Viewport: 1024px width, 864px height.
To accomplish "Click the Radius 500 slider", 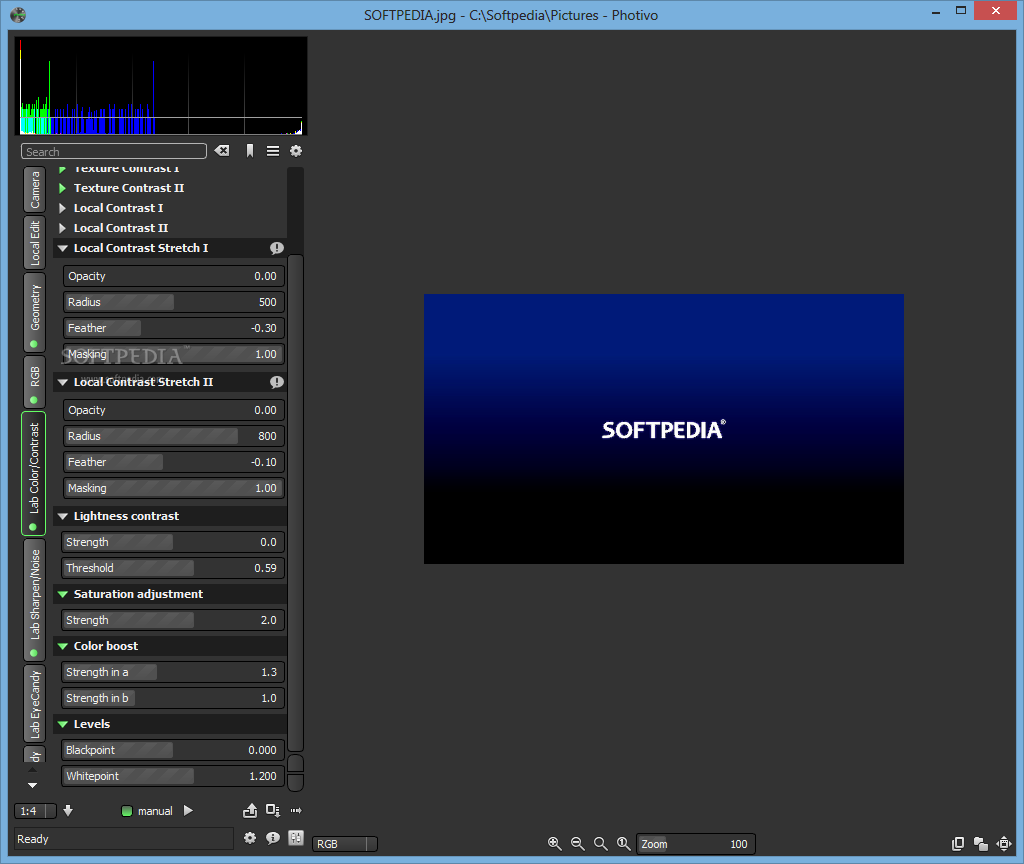I will (174, 302).
